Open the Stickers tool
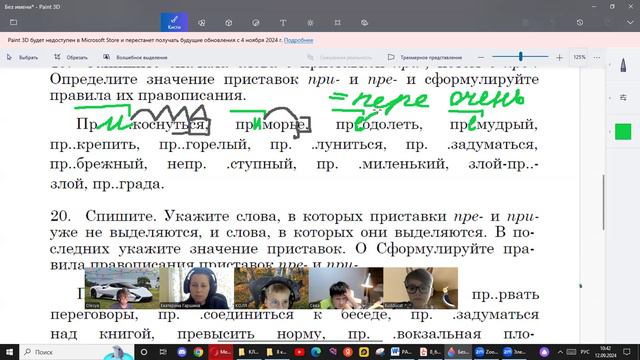This screenshot has width=640, height=360. tap(256, 23)
